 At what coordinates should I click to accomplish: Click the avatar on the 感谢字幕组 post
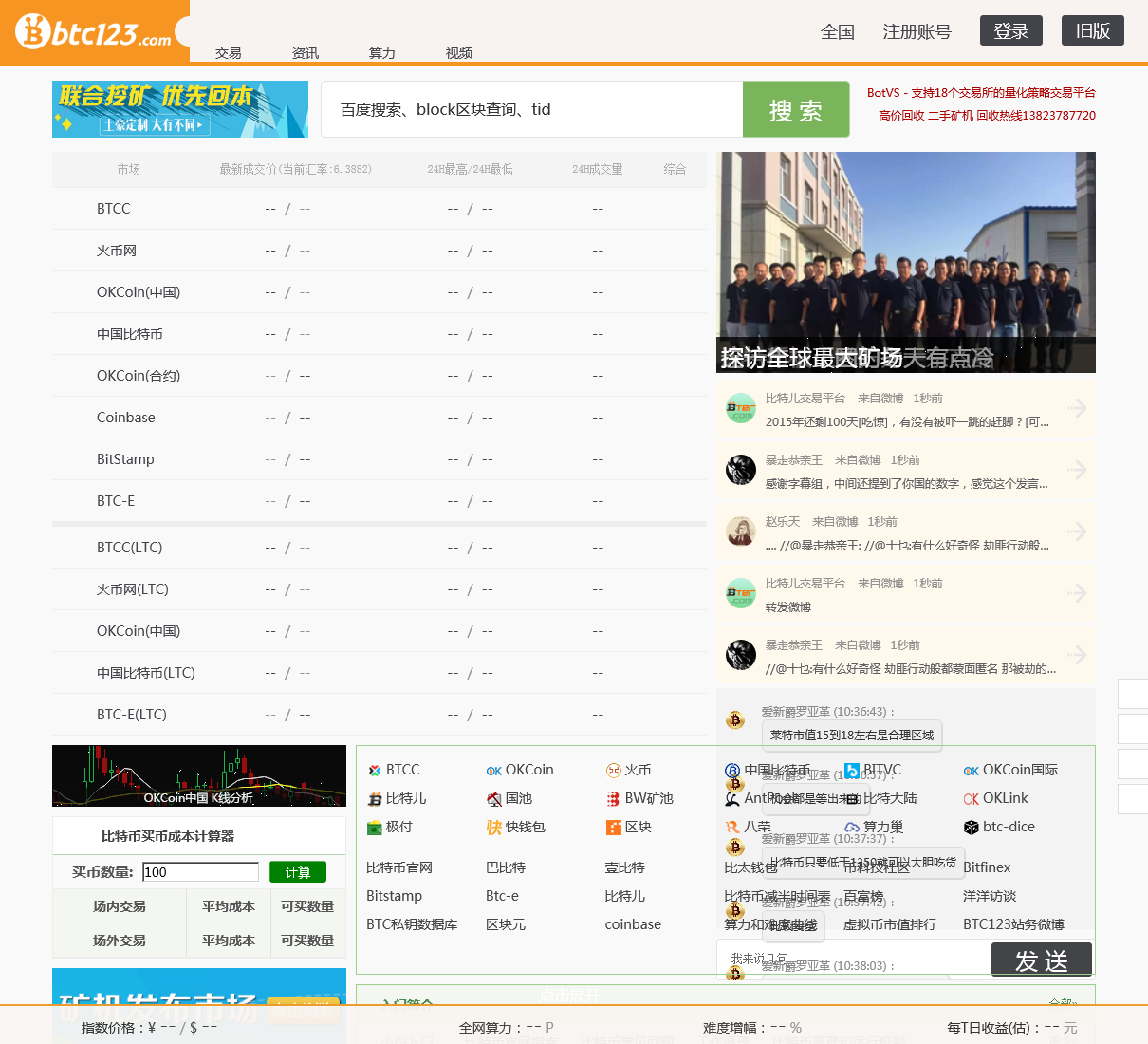pyautogui.click(x=741, y=470)
